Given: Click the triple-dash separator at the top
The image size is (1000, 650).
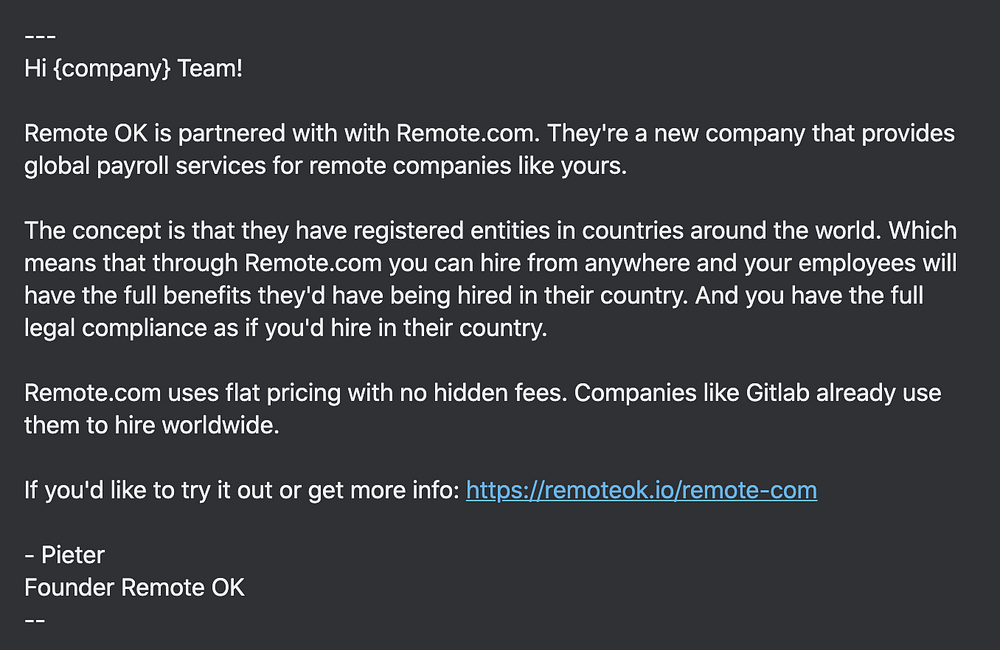Looking at the screenshot, I should point(39,39).
